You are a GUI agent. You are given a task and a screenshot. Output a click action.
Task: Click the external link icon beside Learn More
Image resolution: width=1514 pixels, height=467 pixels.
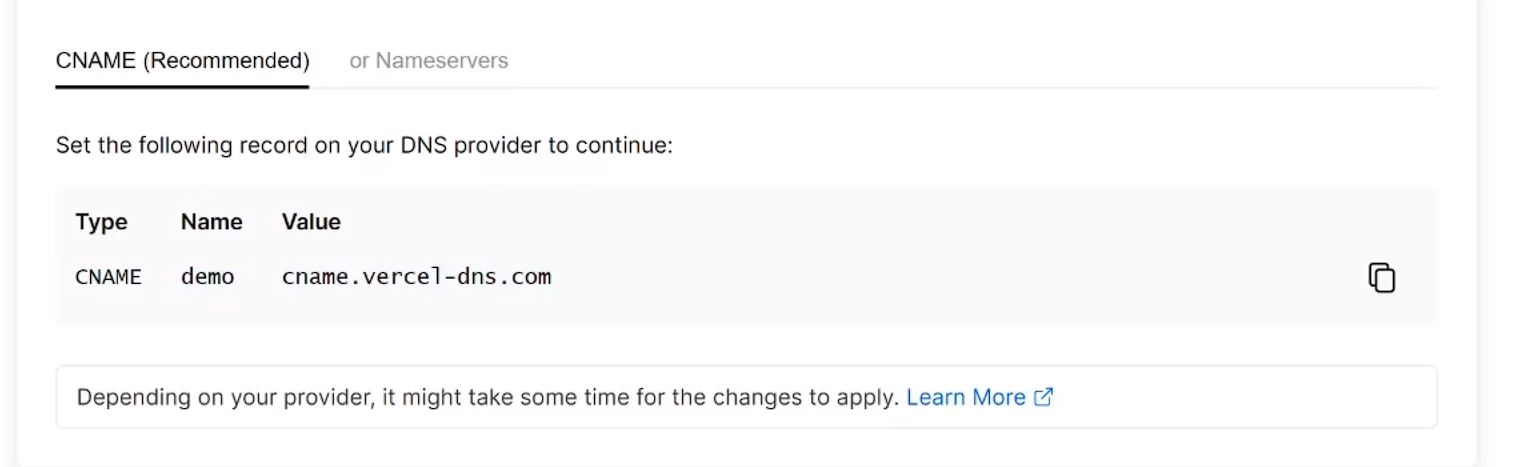[x=1043, y=397]
